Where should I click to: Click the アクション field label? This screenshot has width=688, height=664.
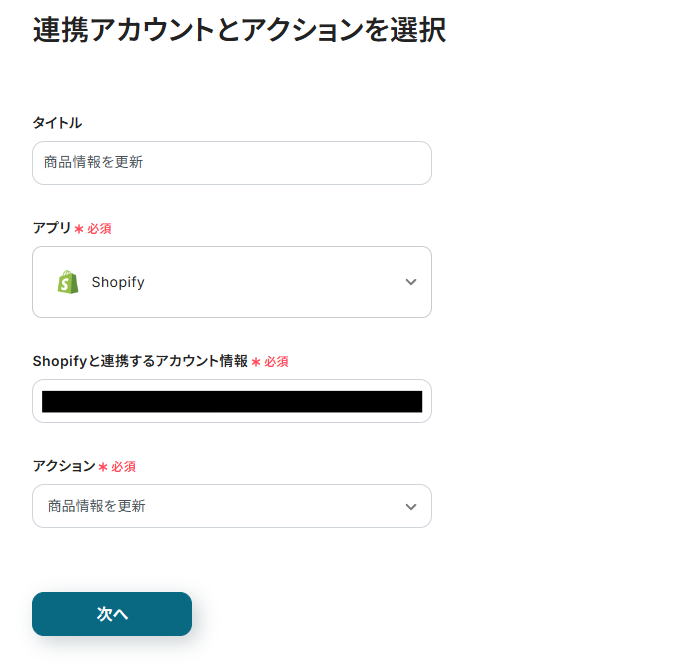click(x=64, y=466)
